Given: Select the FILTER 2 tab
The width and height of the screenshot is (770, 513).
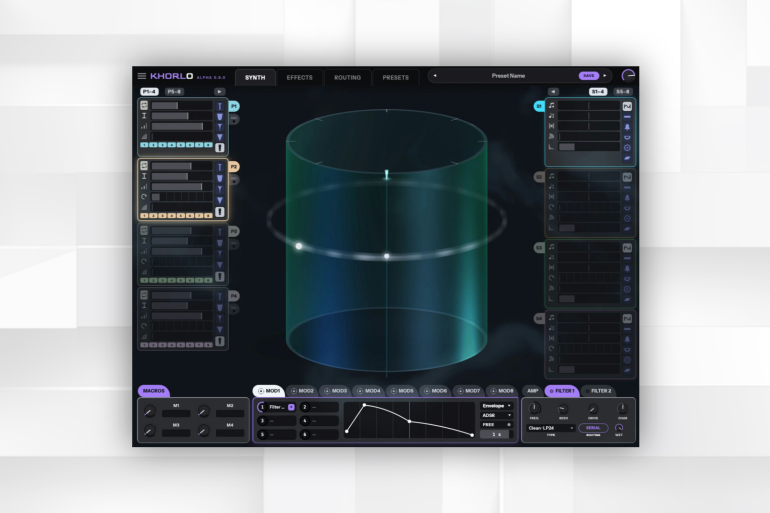Looking at the screenshot, I should [x=598, y=391].
